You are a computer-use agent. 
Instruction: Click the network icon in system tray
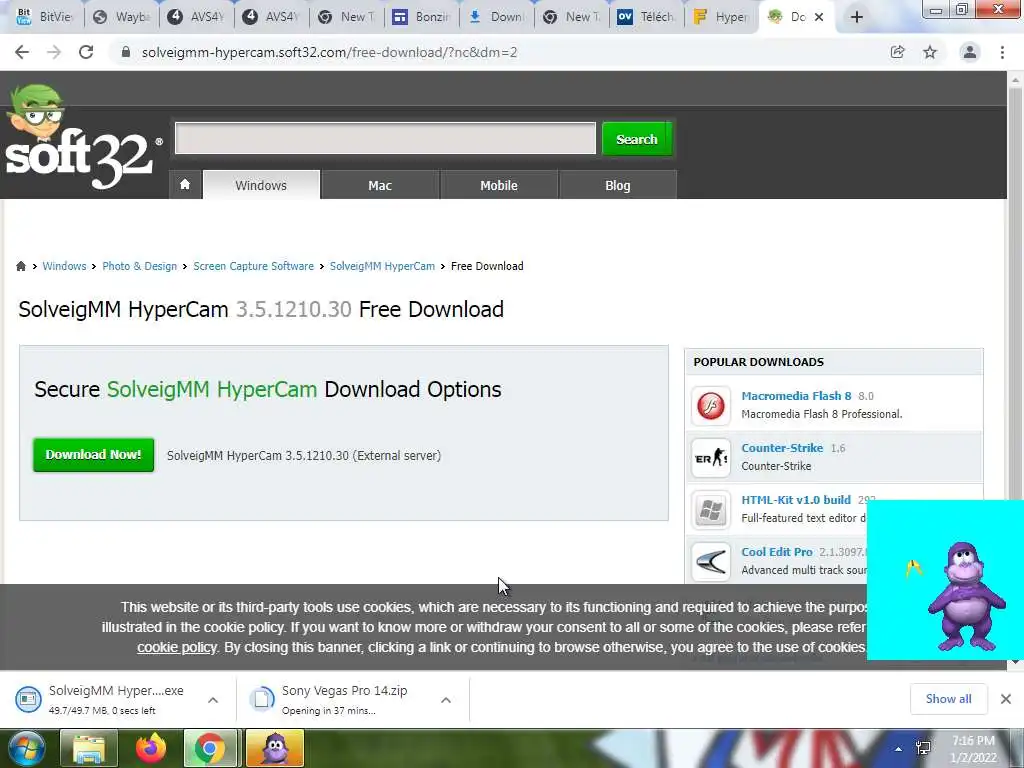point(923,749)
